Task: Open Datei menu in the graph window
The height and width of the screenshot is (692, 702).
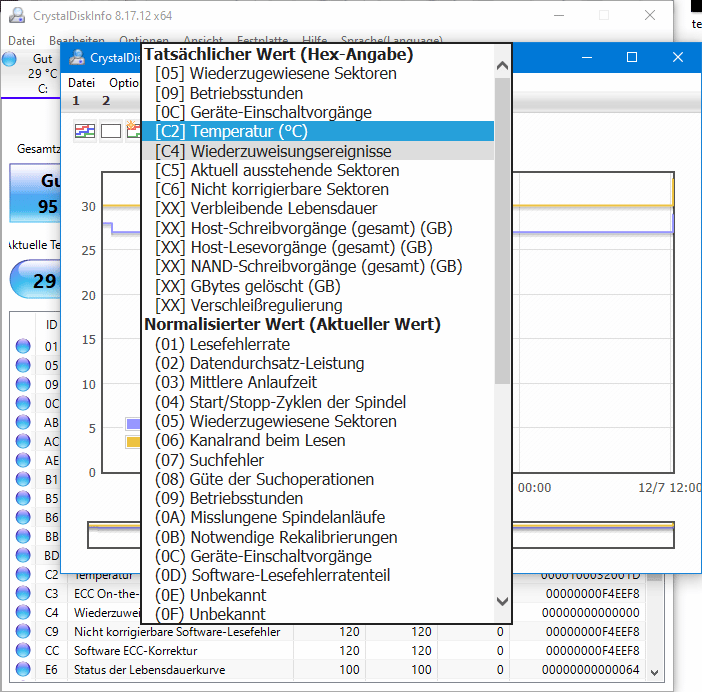Action: [x=81, y=83]
